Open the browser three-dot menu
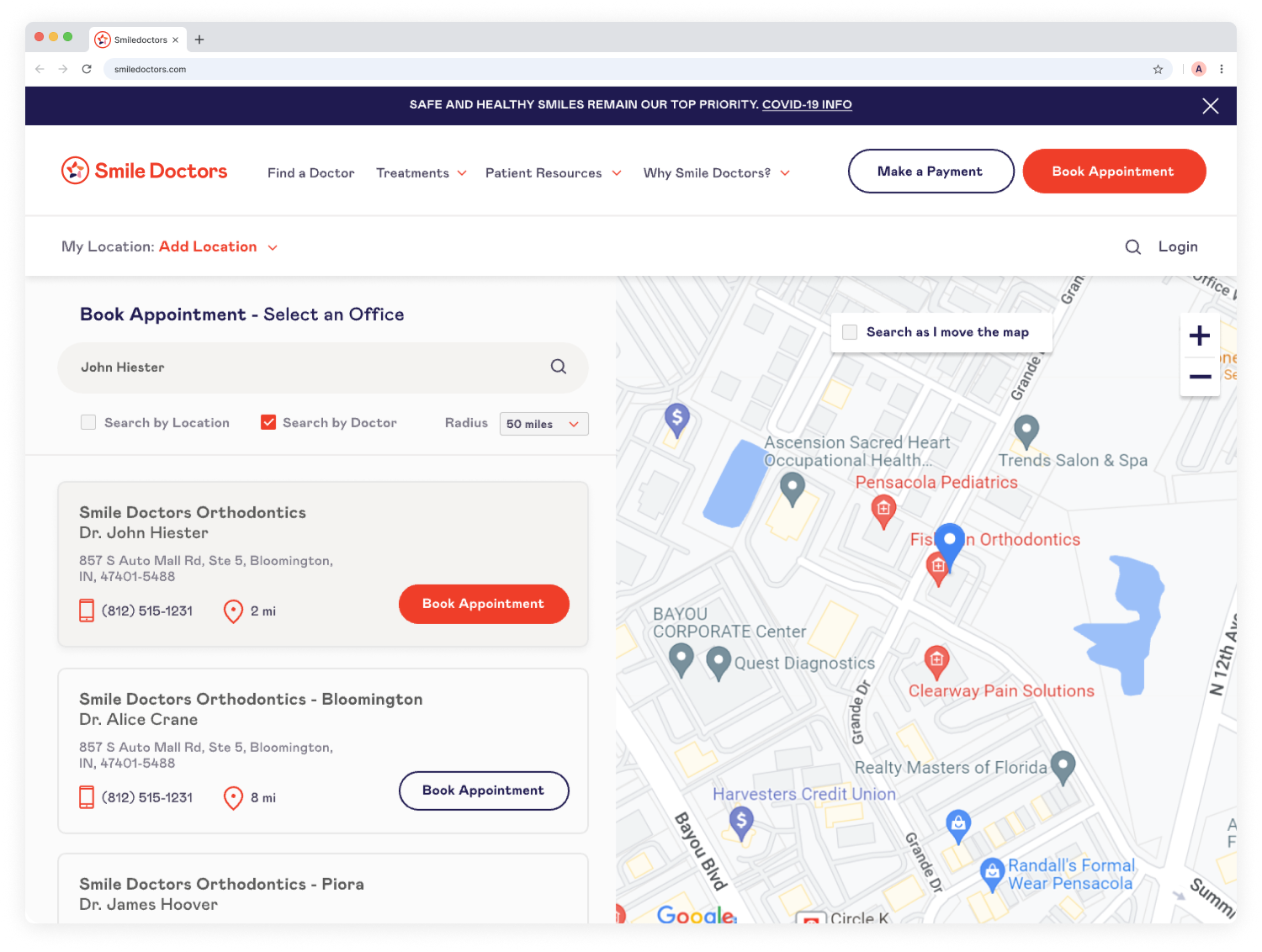Image resolution: width=1262 pixels, height=952 pixels. pos(1222,69)
